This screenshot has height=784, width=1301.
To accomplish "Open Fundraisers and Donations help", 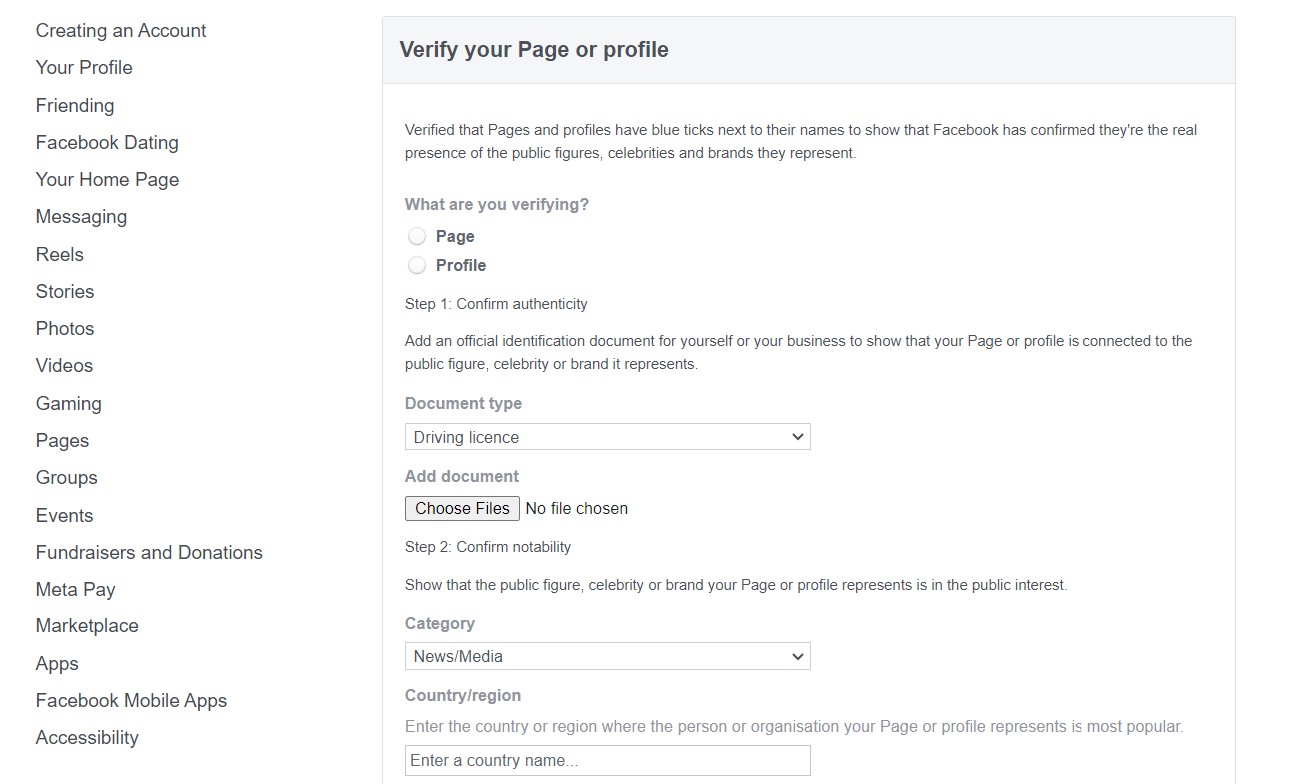I will coord(149,552).
